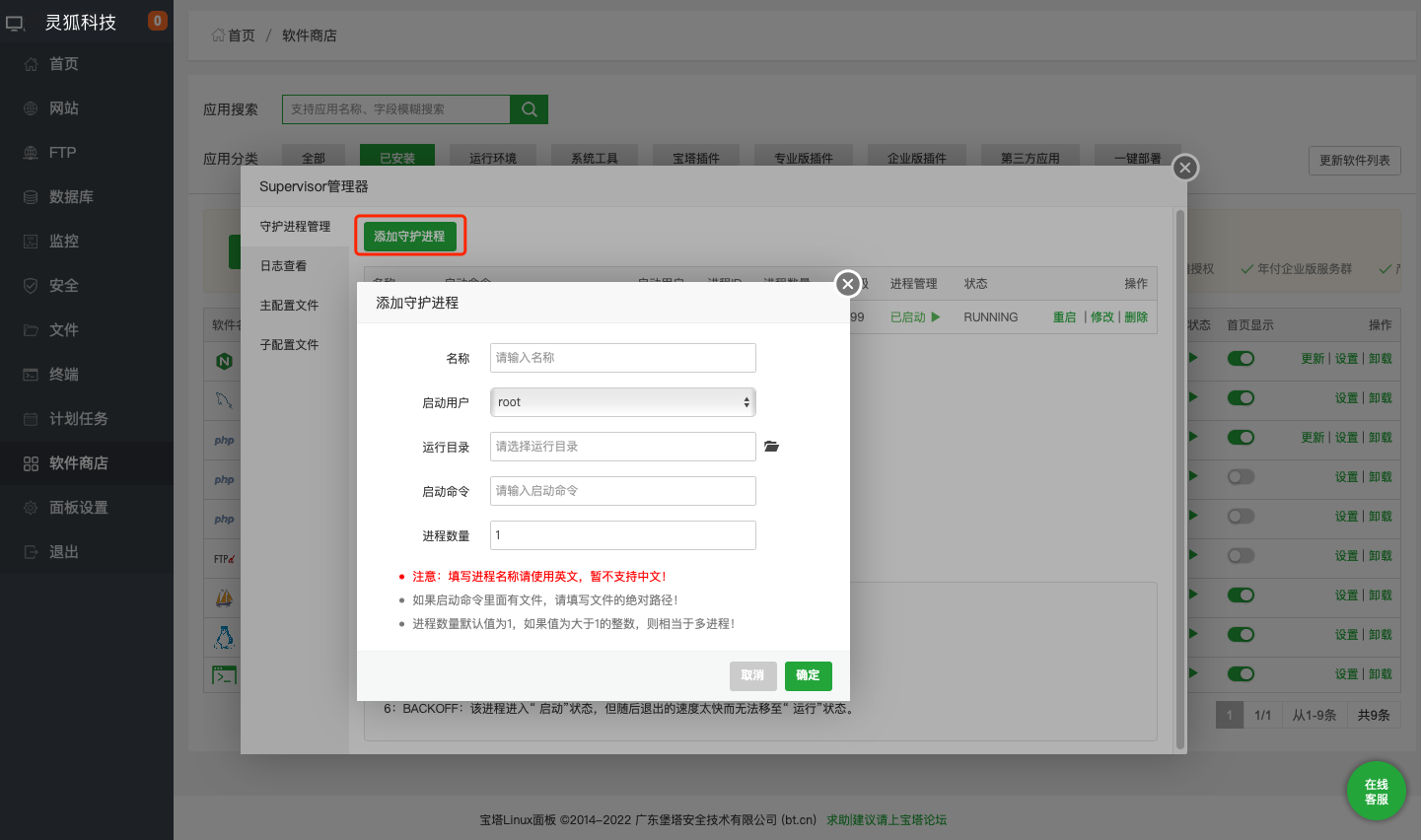Open the 日志查看 tab
Screen dimensions: 1421x840
click(283, 266)
